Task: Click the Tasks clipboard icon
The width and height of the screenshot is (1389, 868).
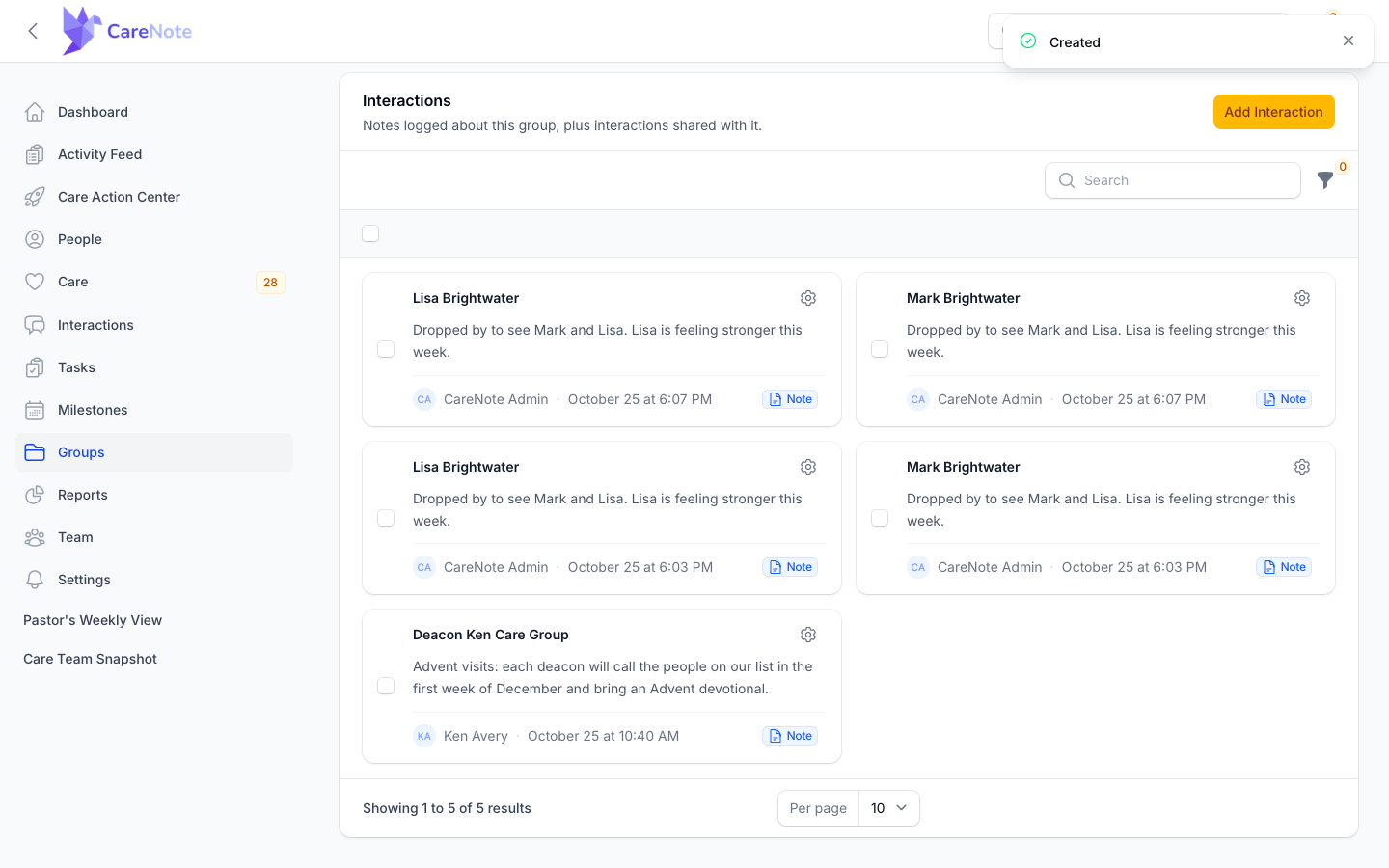Action: pos(35,367)
